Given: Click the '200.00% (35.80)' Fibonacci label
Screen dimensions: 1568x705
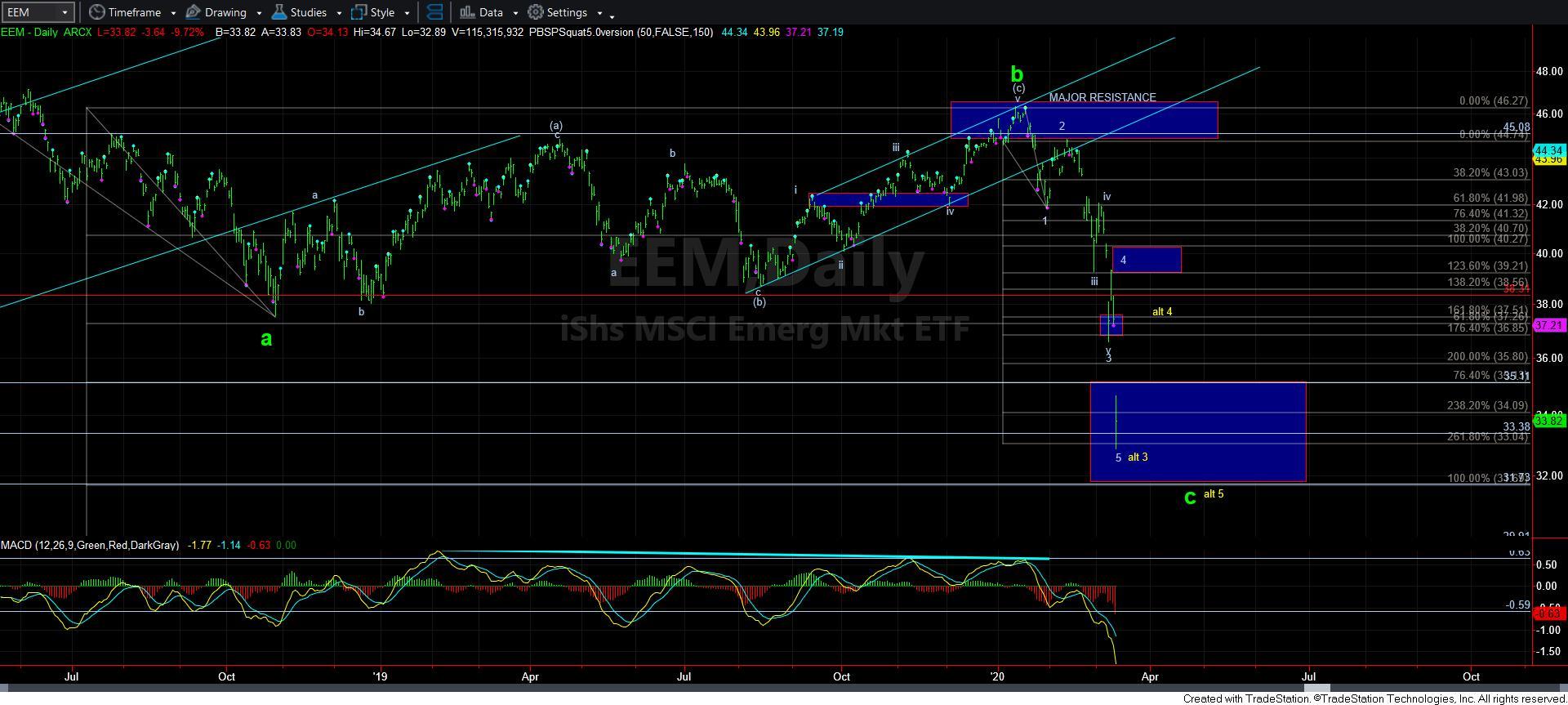Looking at the screenshot, I should coord(1487,356).
